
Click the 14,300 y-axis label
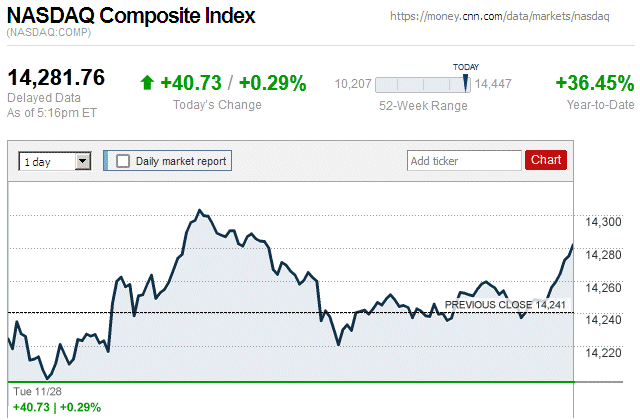(601, 222)
